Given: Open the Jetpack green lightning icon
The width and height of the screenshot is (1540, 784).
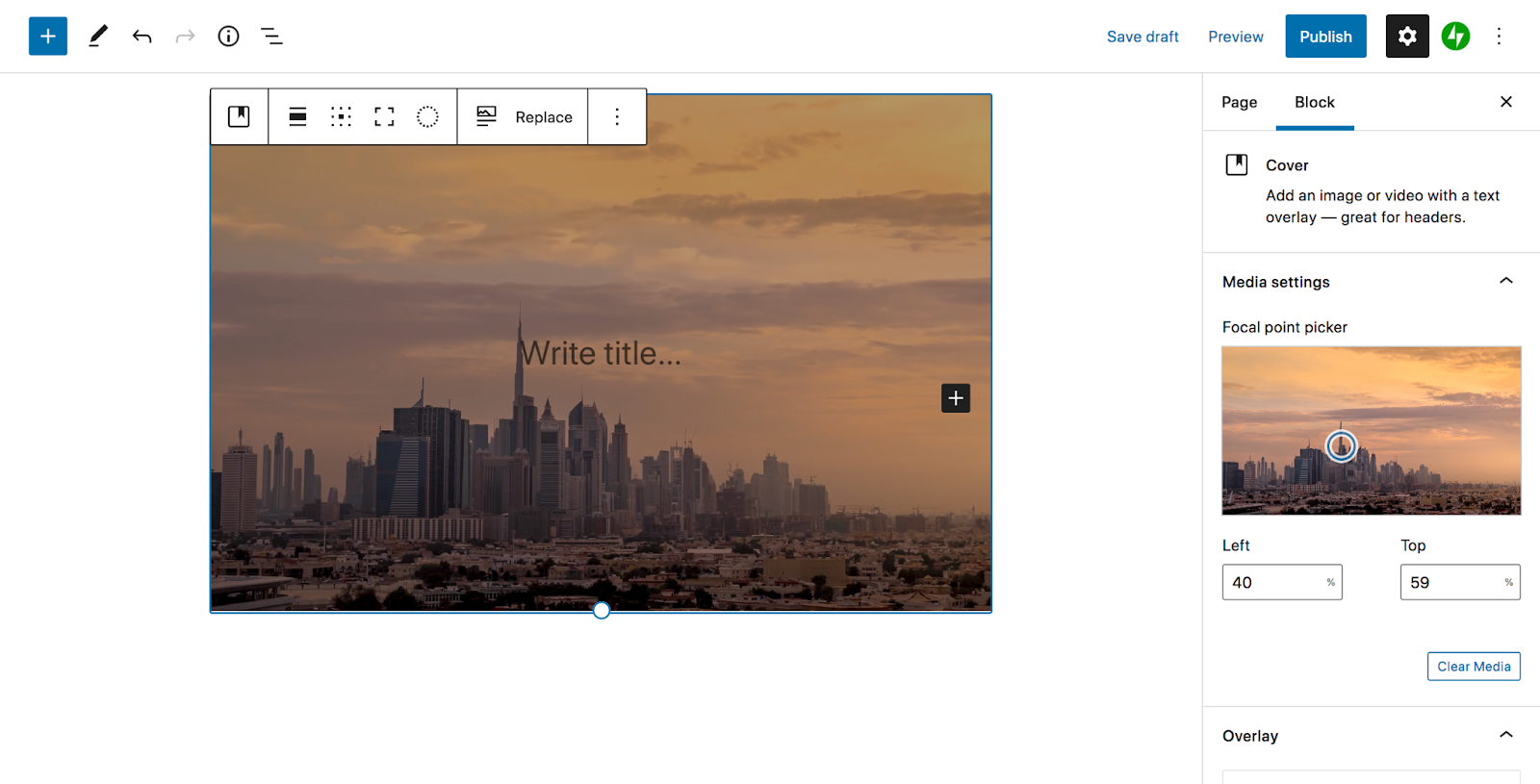Looking at the screenshot, I should pos(1455,37).
